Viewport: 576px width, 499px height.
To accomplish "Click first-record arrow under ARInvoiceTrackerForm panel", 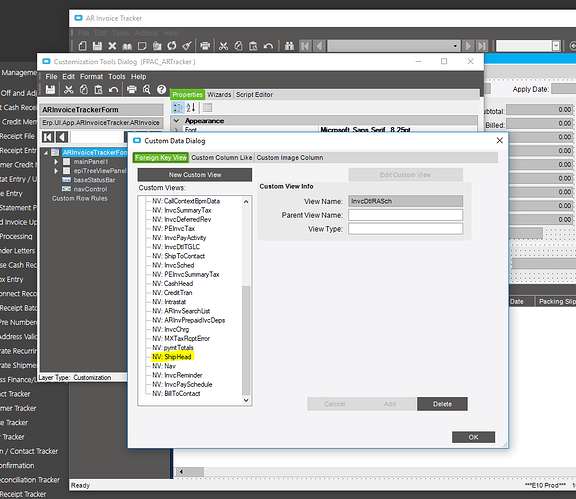I will (48, 137).
